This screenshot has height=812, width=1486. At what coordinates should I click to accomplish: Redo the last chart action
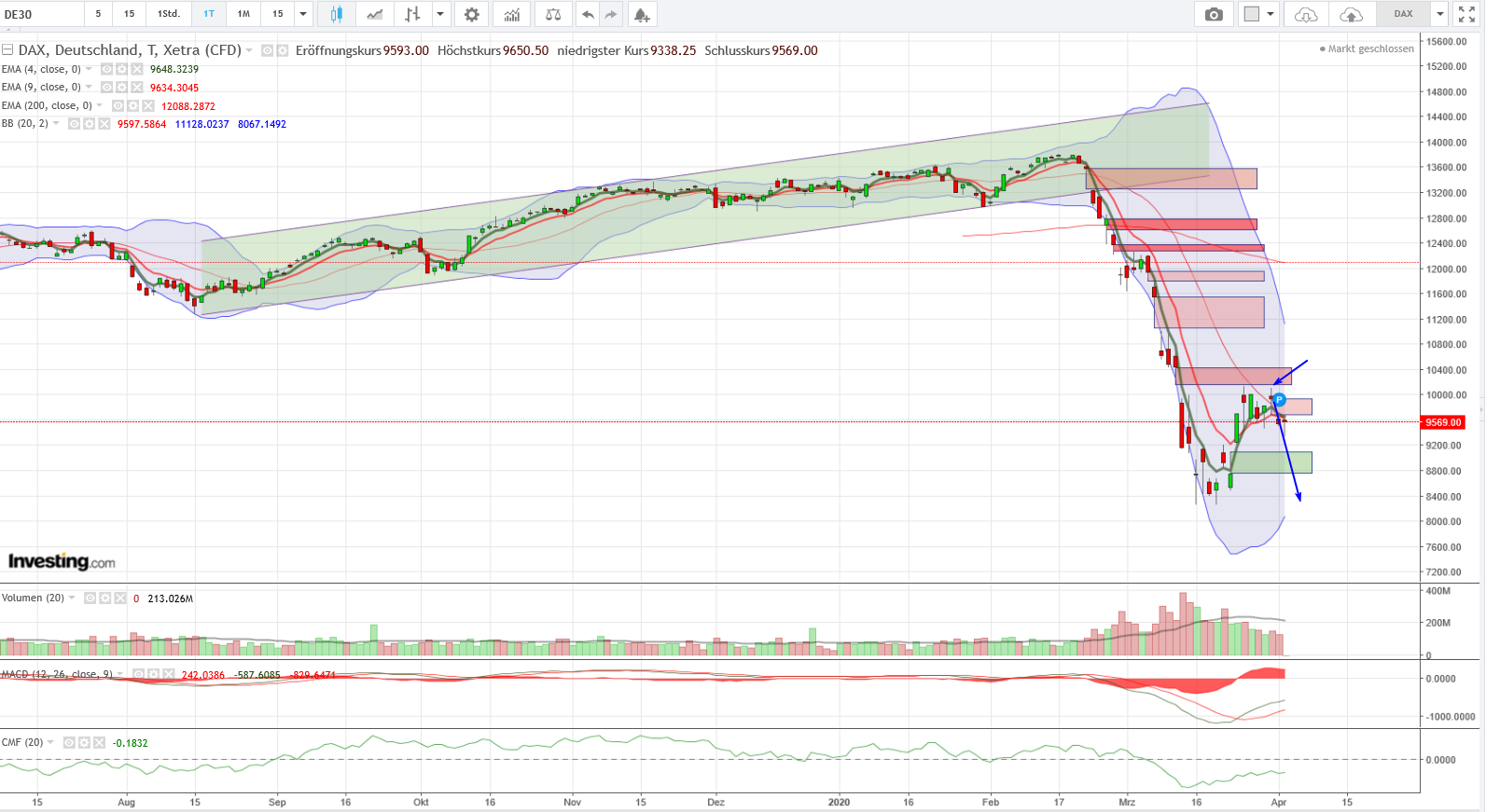(x=611, y=14)
